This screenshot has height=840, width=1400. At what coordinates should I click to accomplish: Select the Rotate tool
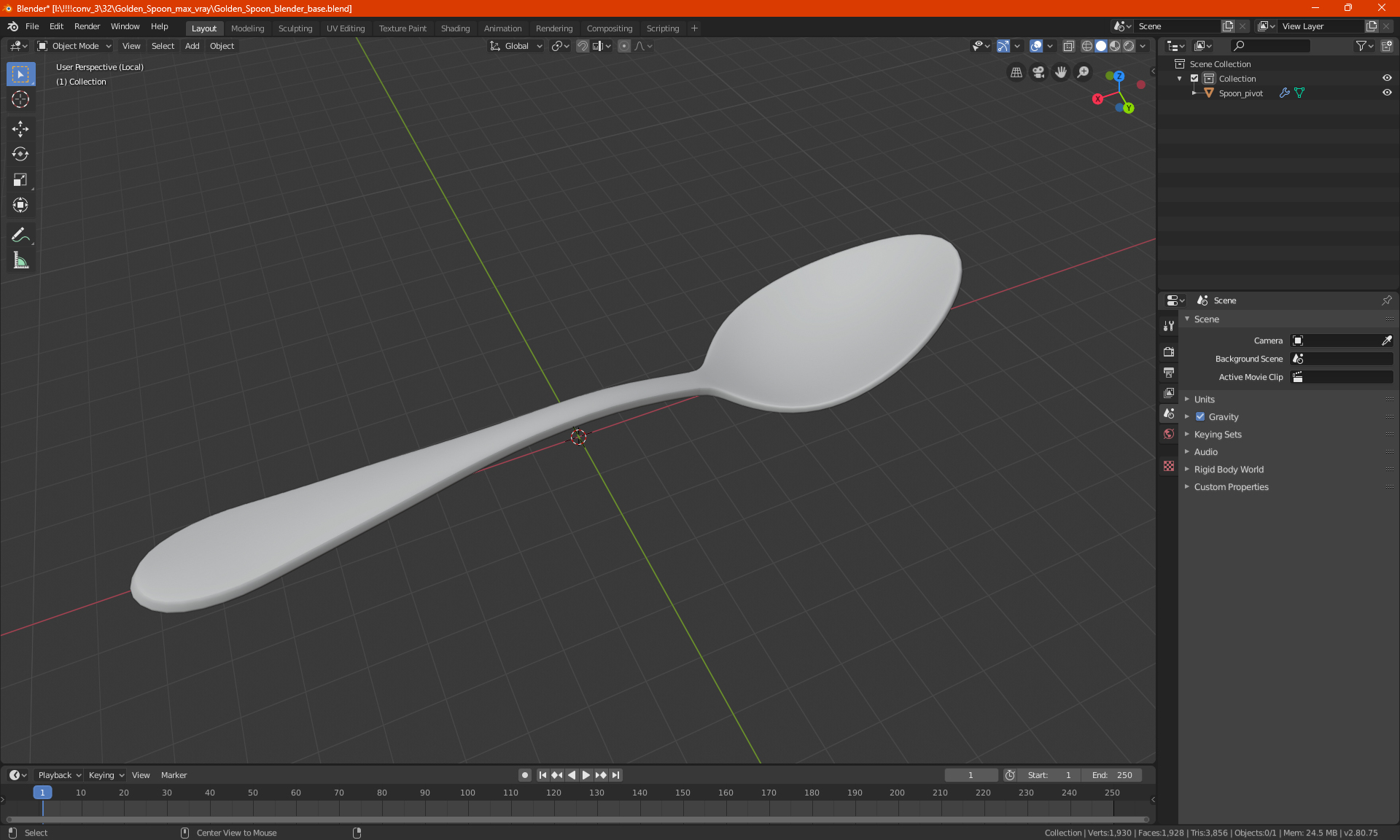pos(20,154)
